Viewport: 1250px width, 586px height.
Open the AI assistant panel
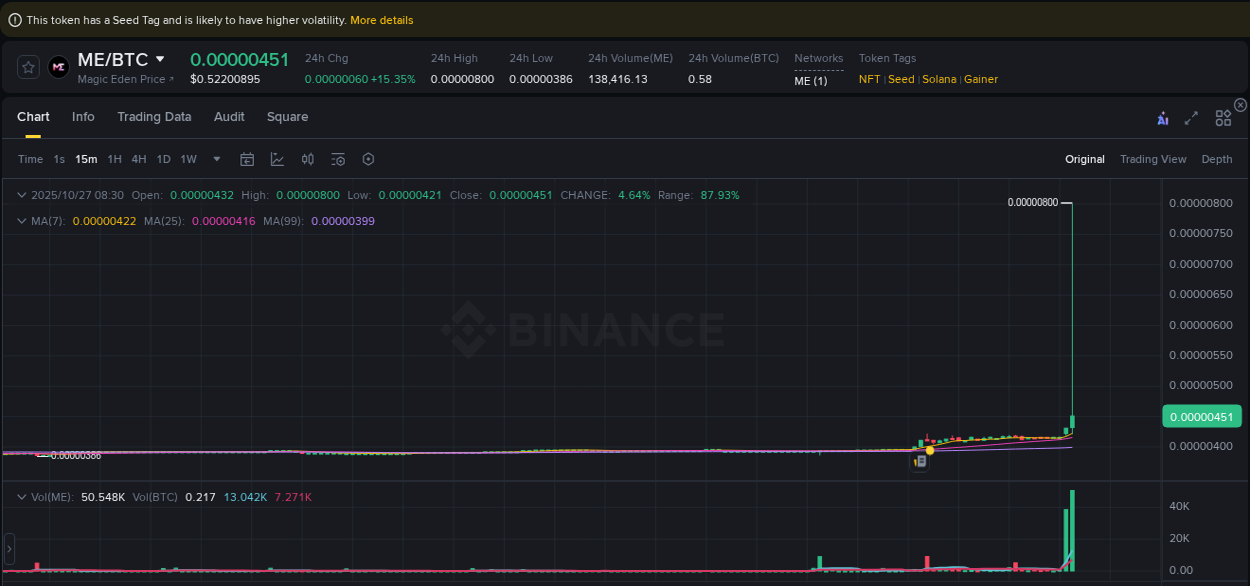[x=1163, y=117]
